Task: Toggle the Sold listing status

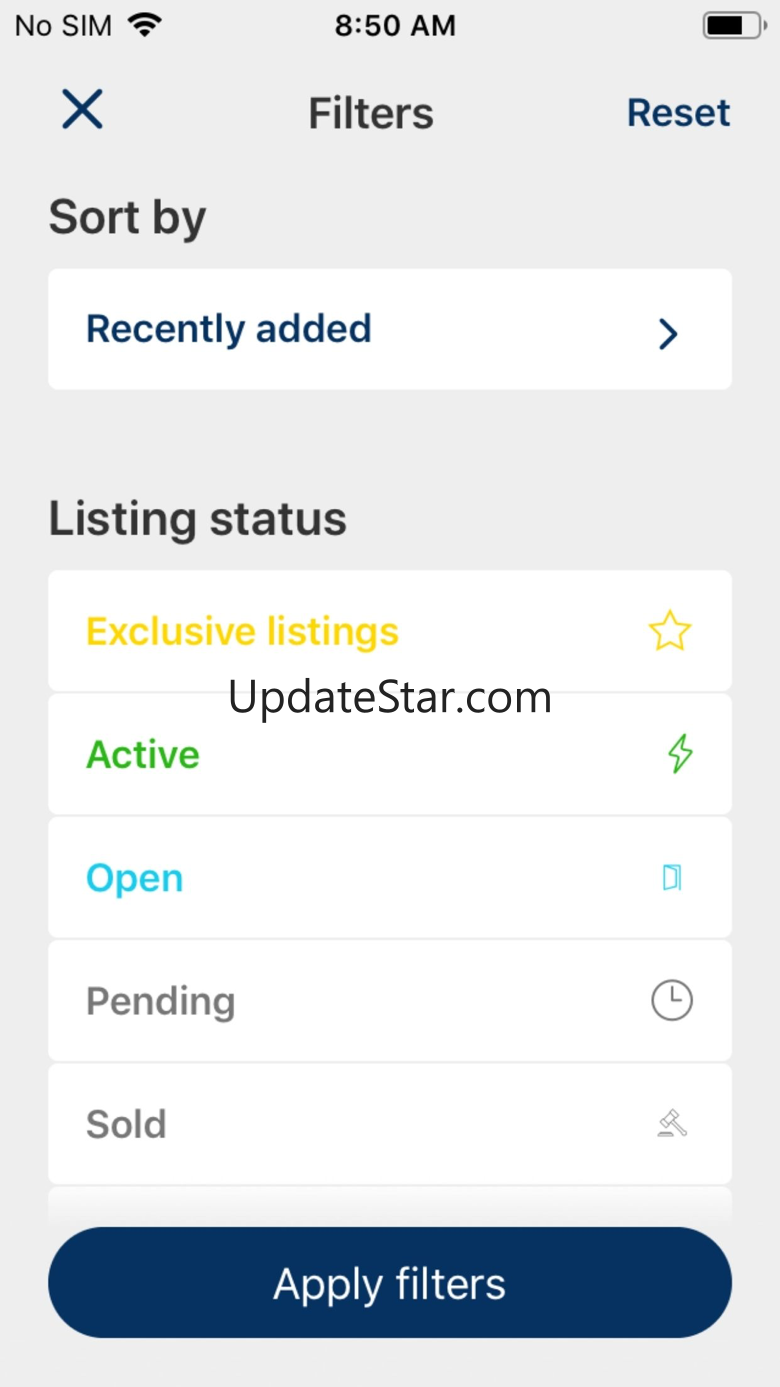Action: click(390, 1124)
